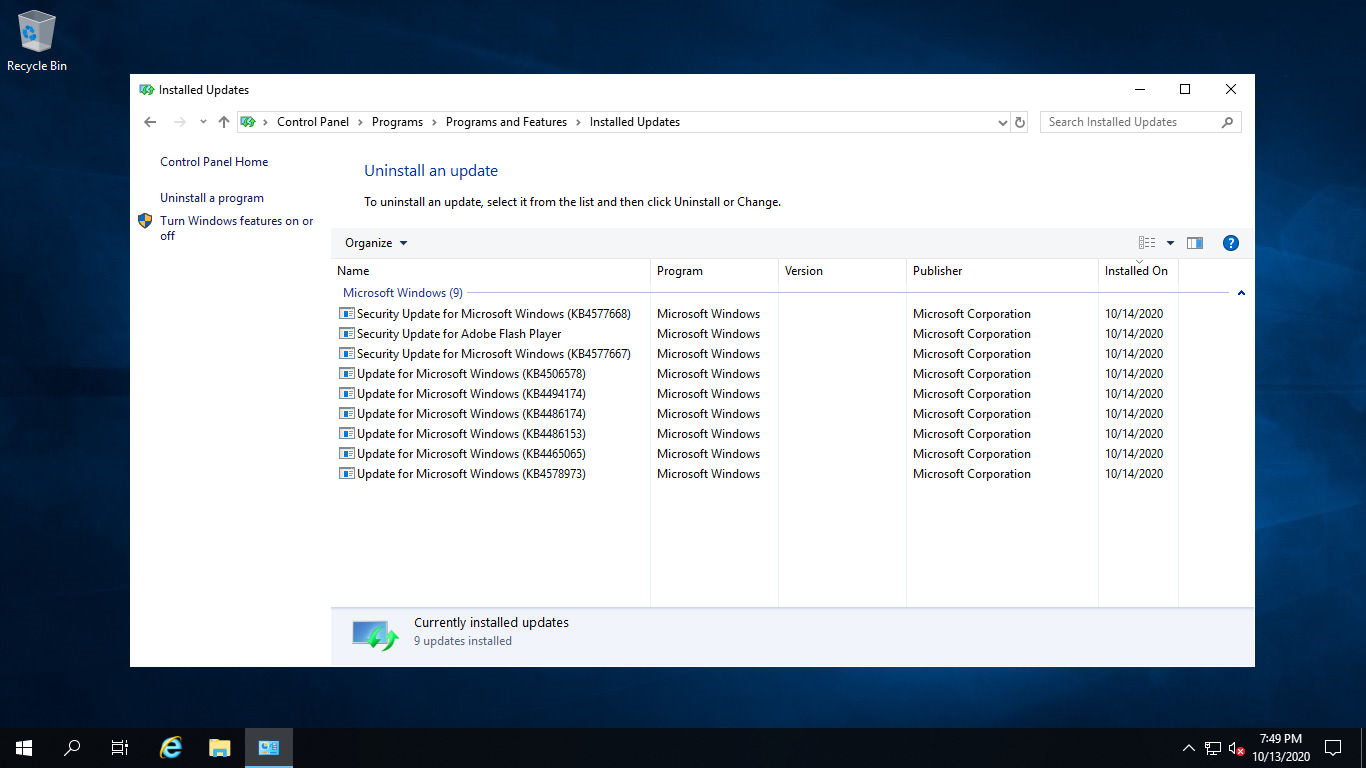Open Uninstall a program link
This screenshot has width=1366, height=768.
click(212, 198)
